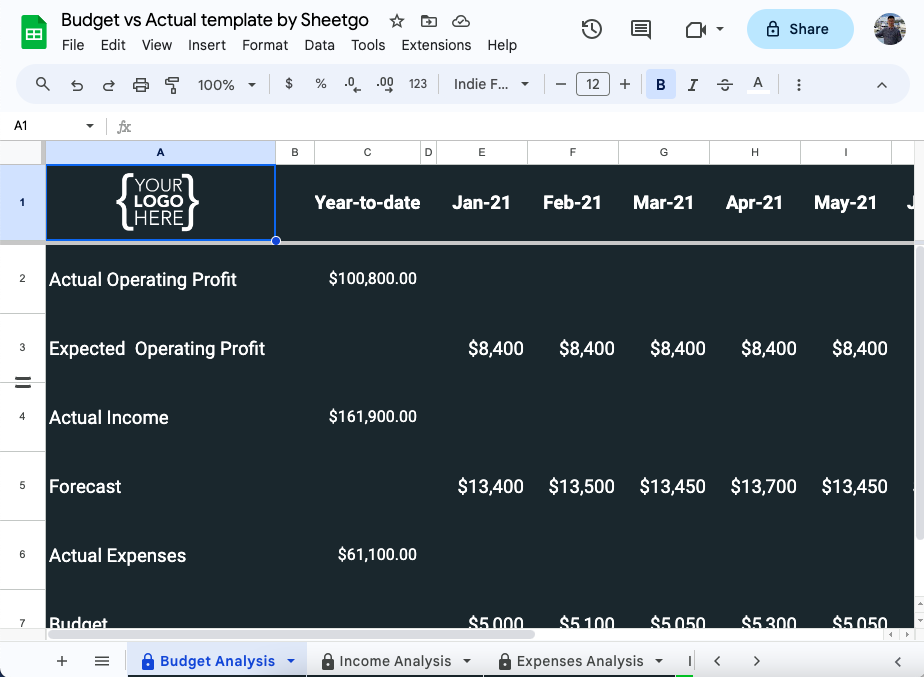Open version history clock icon

592,29
